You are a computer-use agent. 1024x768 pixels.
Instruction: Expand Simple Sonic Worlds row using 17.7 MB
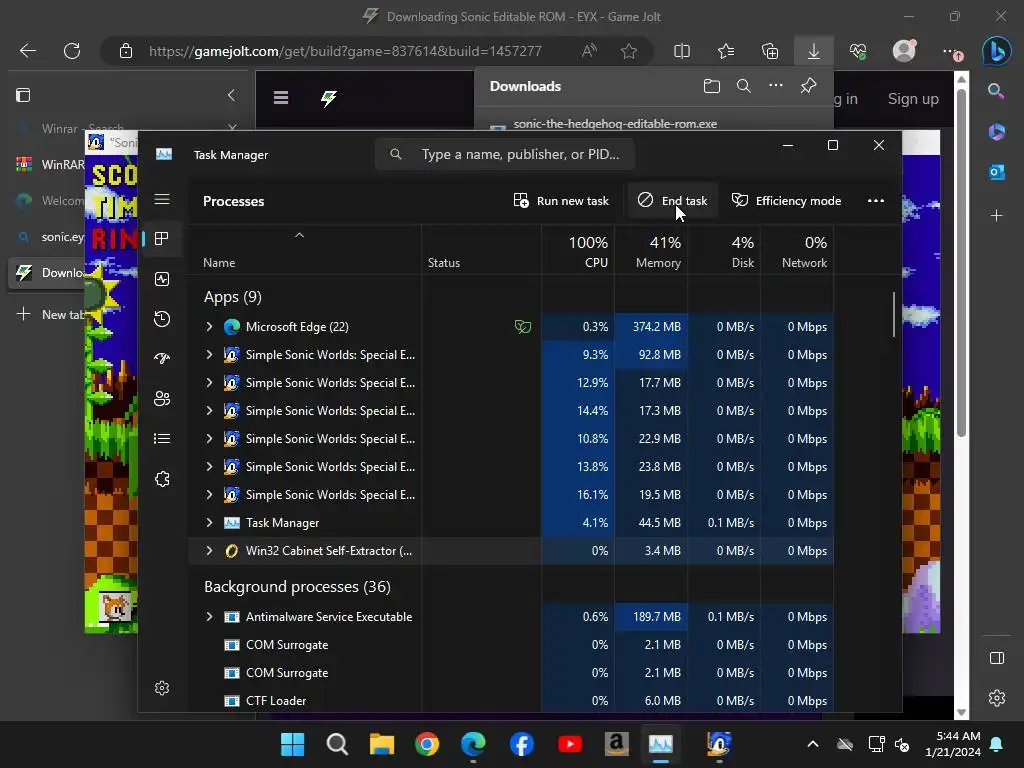pos(209,383)
